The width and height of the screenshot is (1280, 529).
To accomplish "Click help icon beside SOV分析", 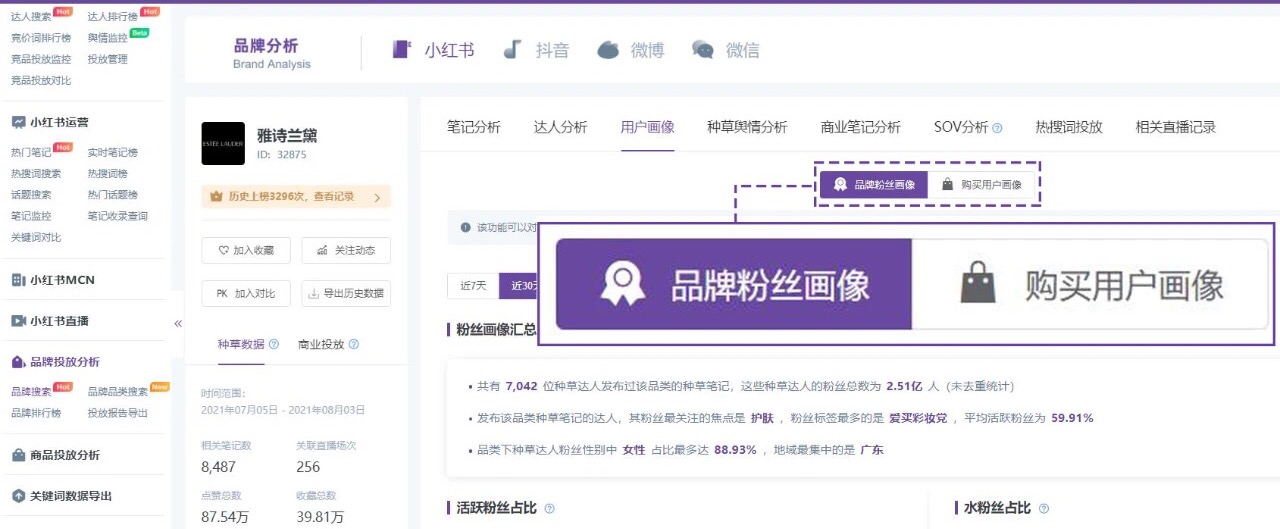I will point(997,128).
